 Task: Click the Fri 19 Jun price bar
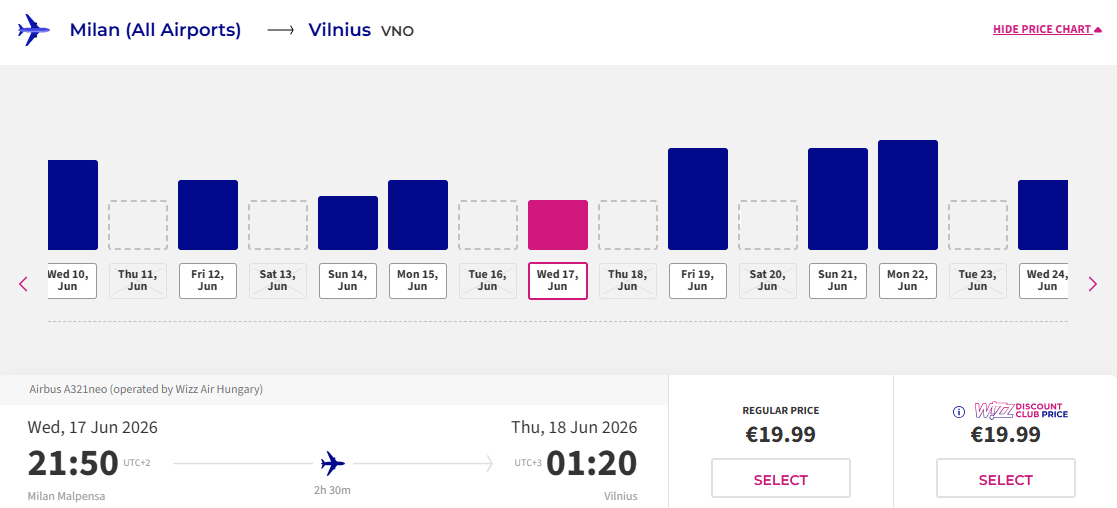coord(698,199)
